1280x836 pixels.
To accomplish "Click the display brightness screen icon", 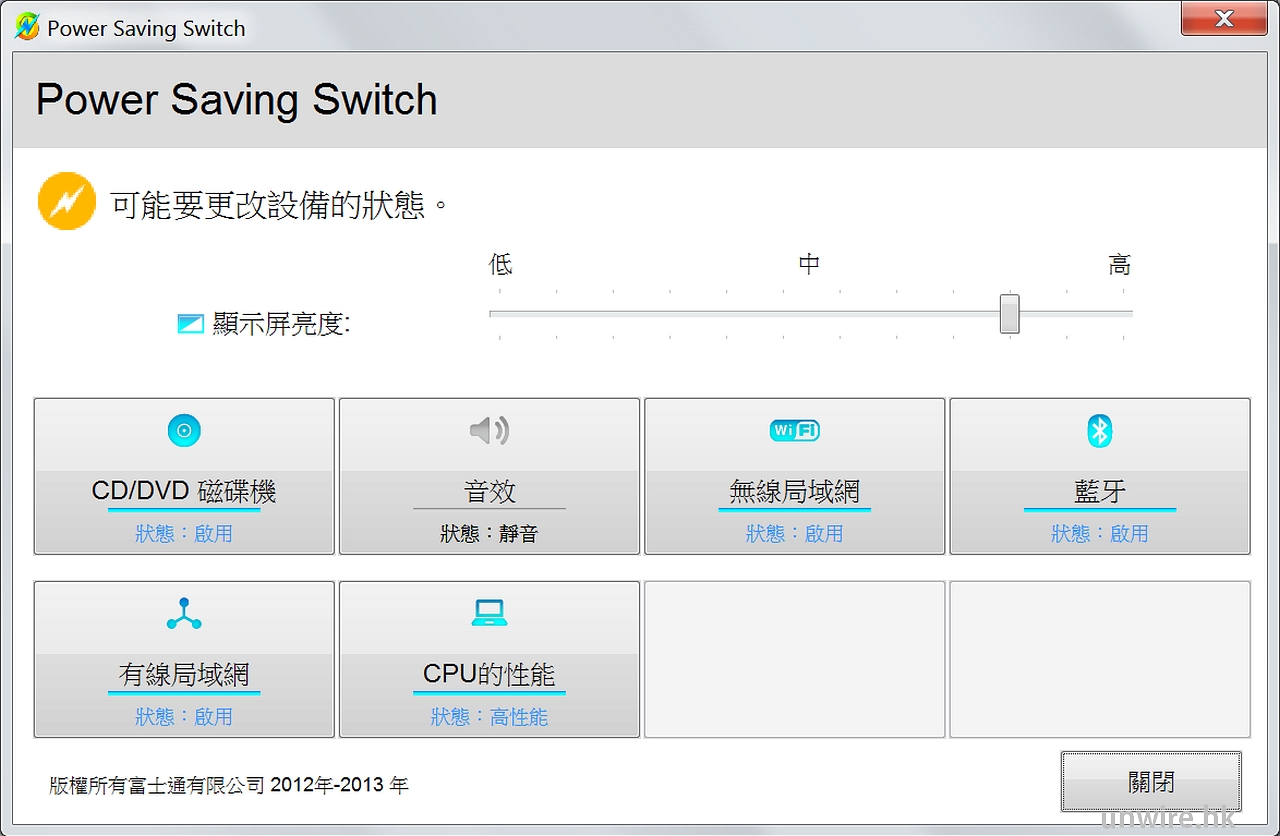I will click(x=190, y=324).
